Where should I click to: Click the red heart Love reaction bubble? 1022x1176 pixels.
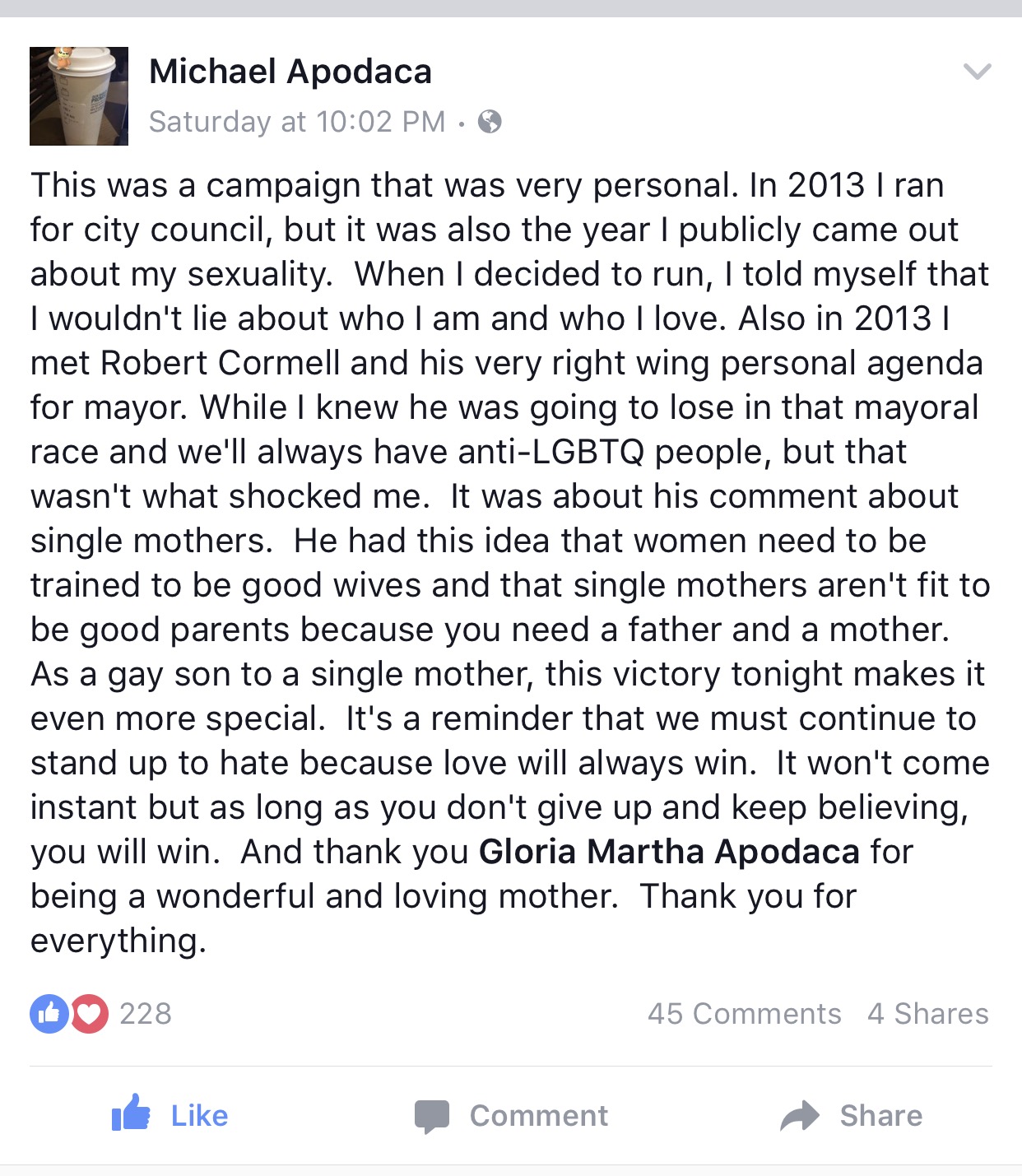point(89,1013)
